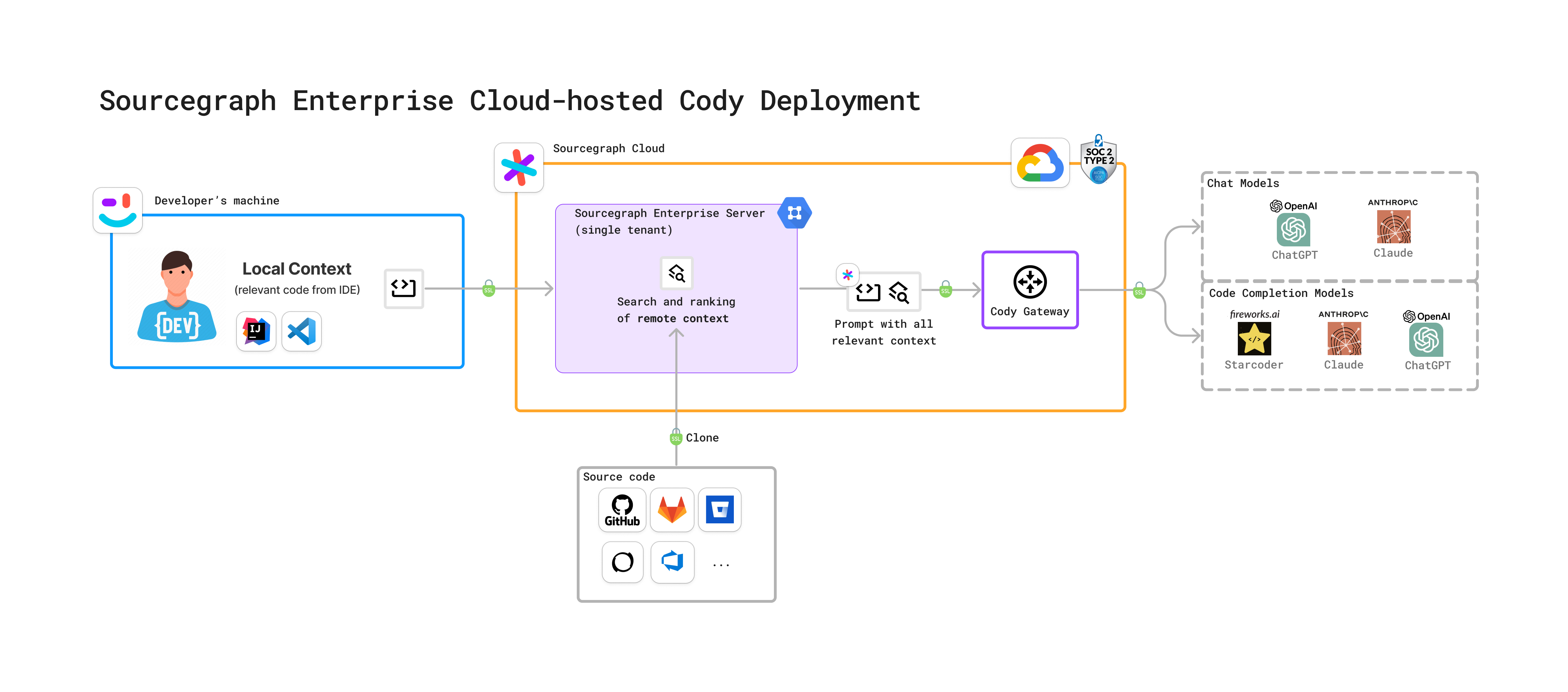Click the Claude icon under Chat Models
Screen dimensions: 1568x692
click(1393, 227)
